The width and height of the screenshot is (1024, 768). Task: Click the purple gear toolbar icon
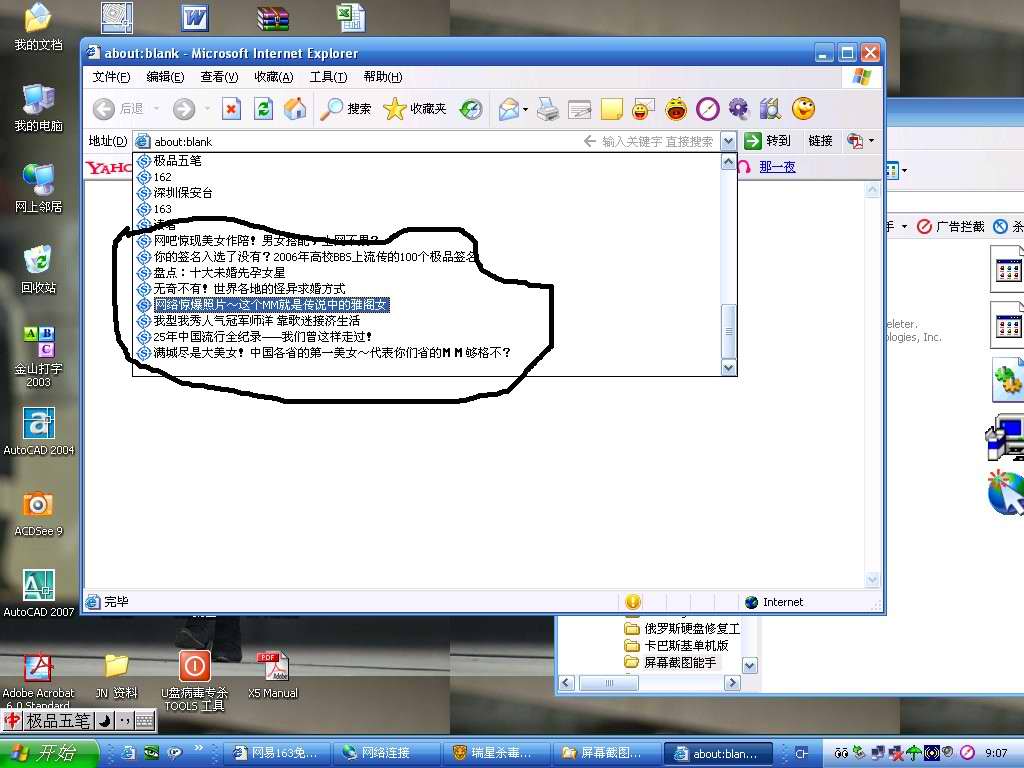click(x=739, y=109)
